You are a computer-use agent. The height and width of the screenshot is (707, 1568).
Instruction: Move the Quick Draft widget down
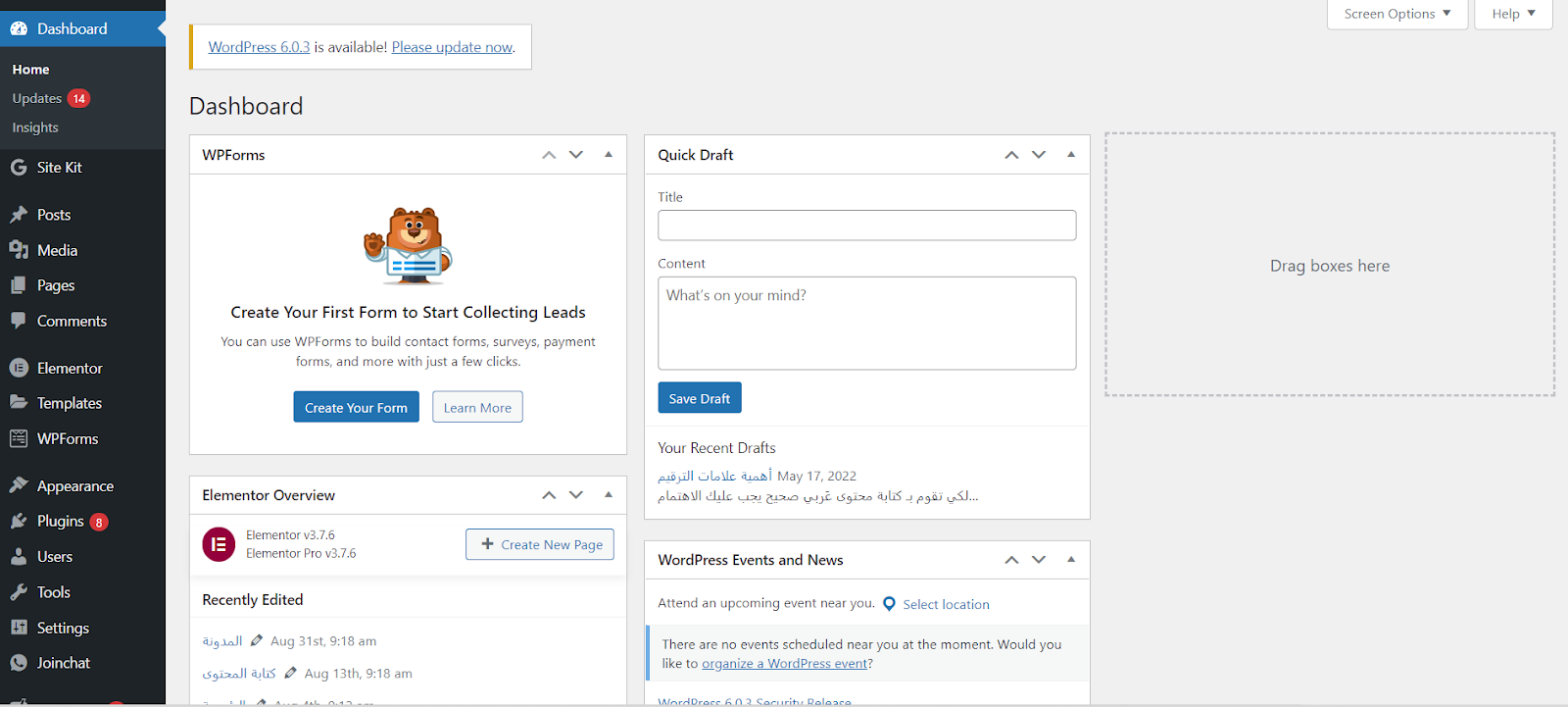[x=1039, y=155]
